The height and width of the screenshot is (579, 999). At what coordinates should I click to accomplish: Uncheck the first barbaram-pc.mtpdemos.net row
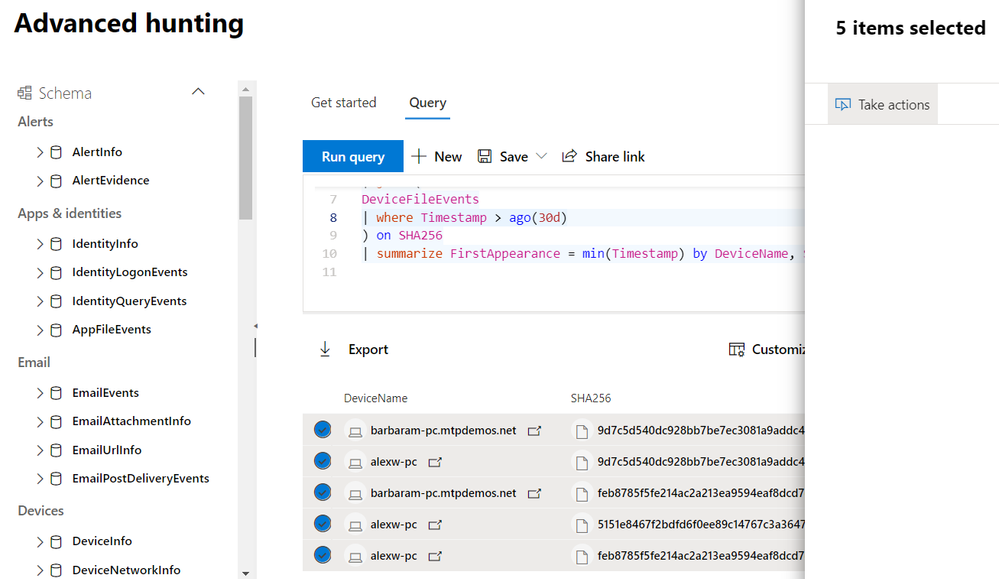pos(322,430)
